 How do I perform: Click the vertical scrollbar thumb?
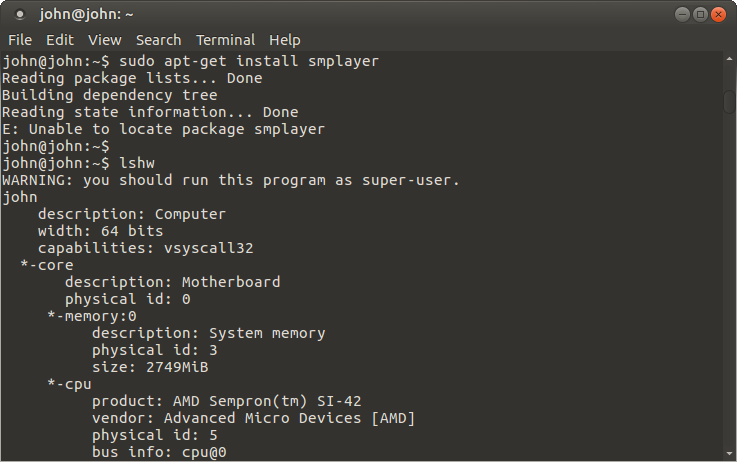point(729,102)
